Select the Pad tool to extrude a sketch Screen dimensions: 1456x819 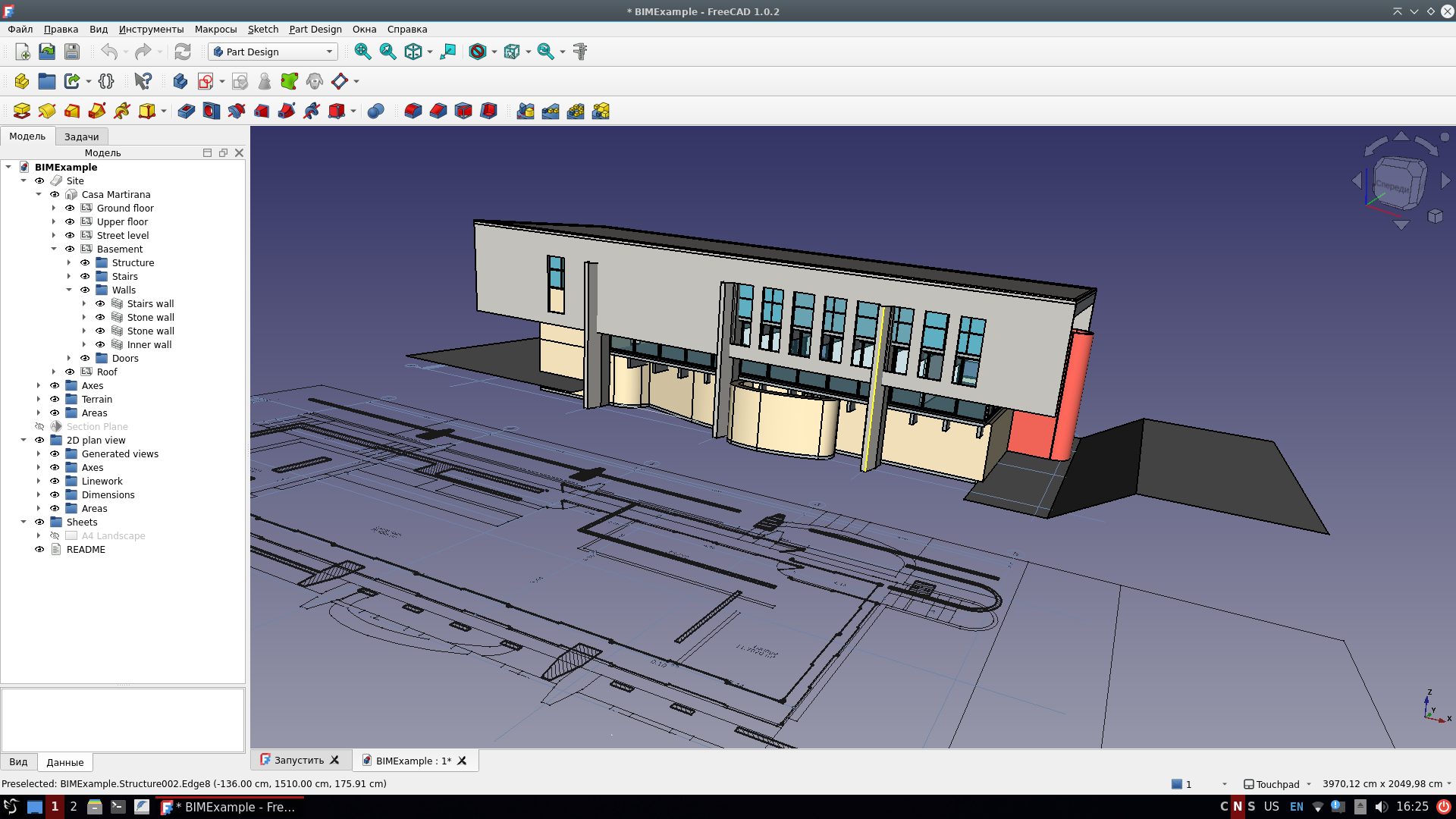click(x=21, y=111)
